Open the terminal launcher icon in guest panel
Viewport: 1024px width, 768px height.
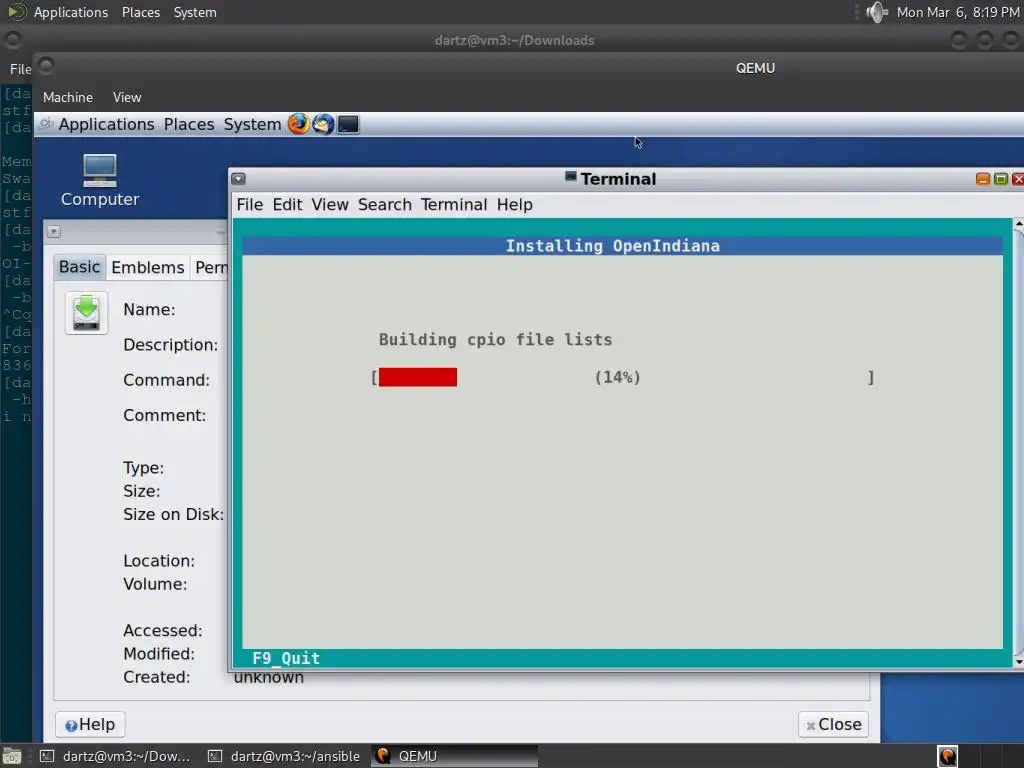click(x=348, y=124)
